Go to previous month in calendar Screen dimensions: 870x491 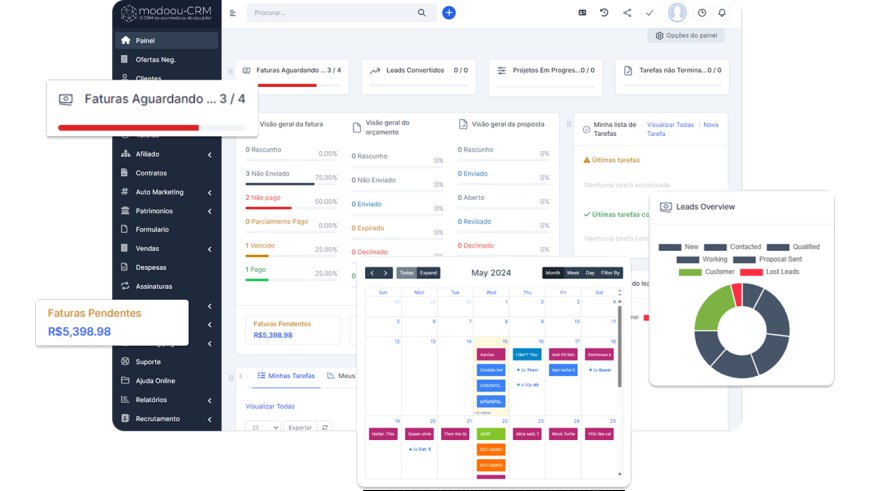point(372,273)
